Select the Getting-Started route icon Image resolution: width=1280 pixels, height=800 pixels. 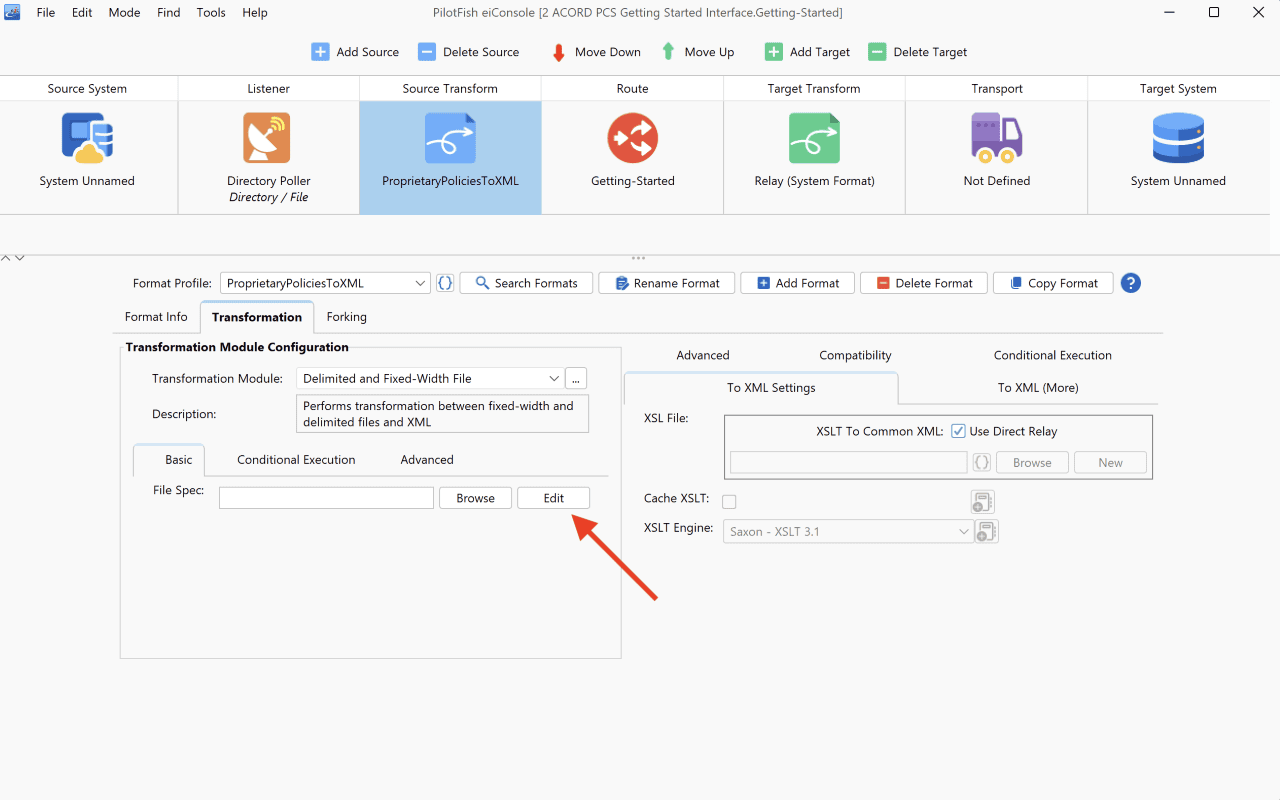(x=632, y=138)
